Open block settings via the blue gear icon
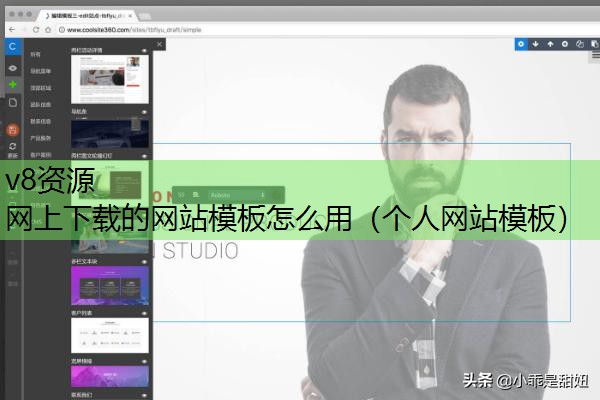Screen dimensions: 600x400 (x=521, y=44)
